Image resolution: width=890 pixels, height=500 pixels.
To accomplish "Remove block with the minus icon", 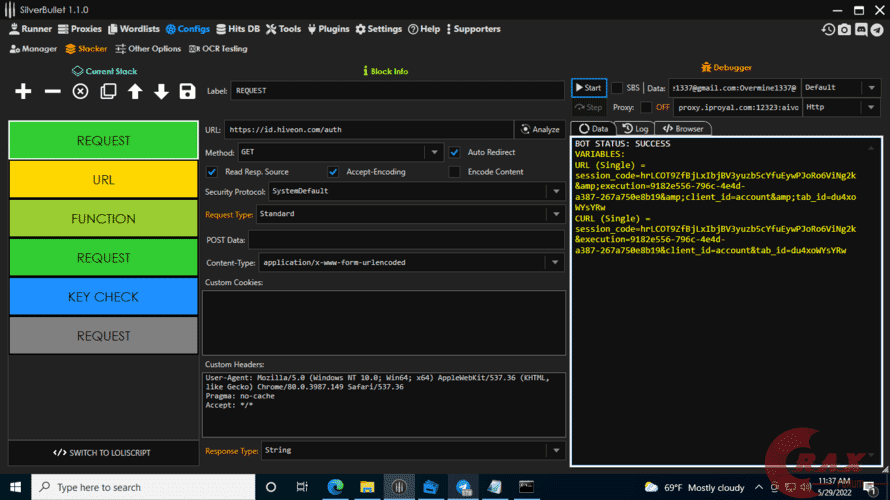I will click(53, 91).
